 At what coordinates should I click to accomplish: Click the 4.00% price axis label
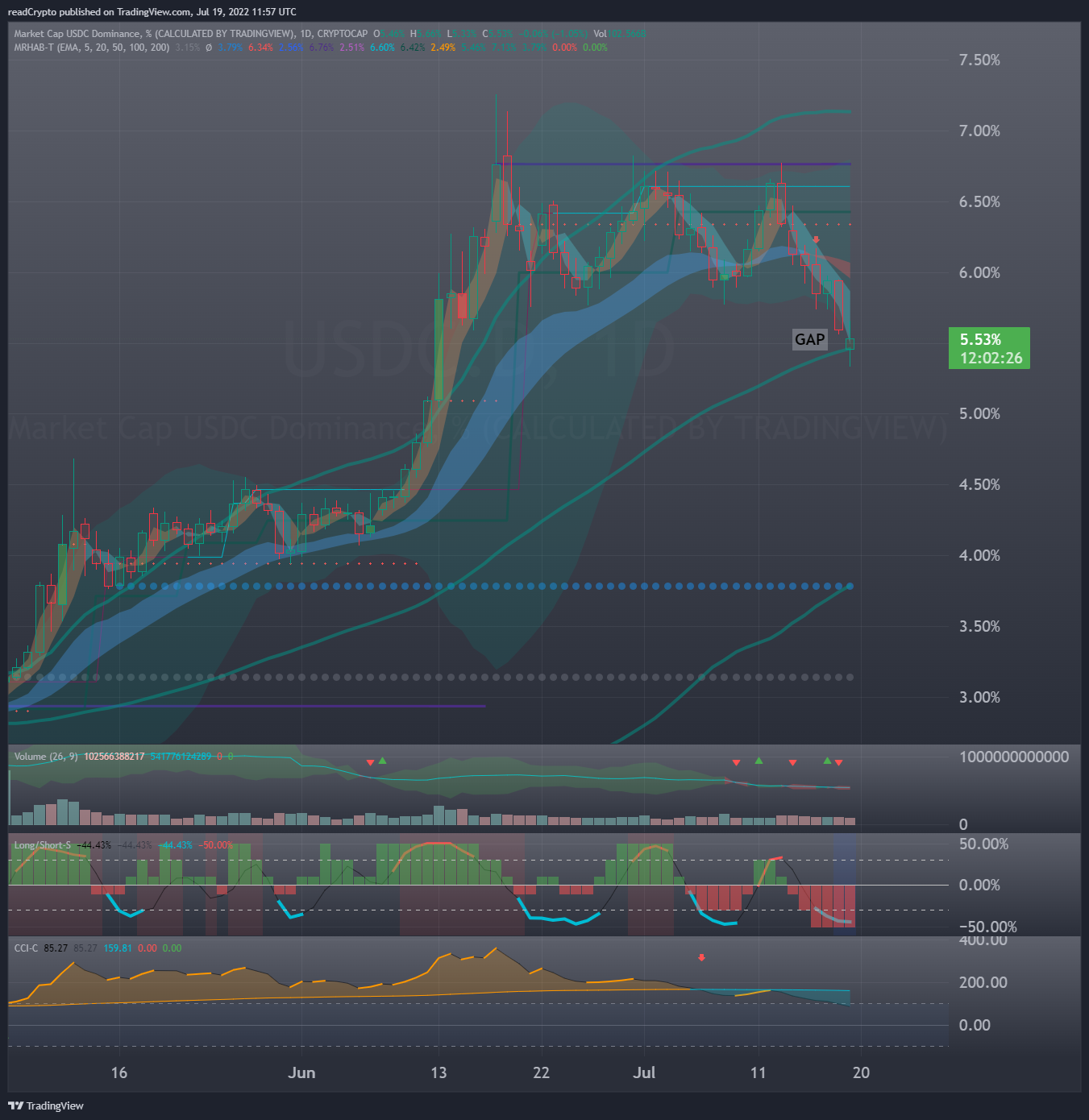(979, 556)
